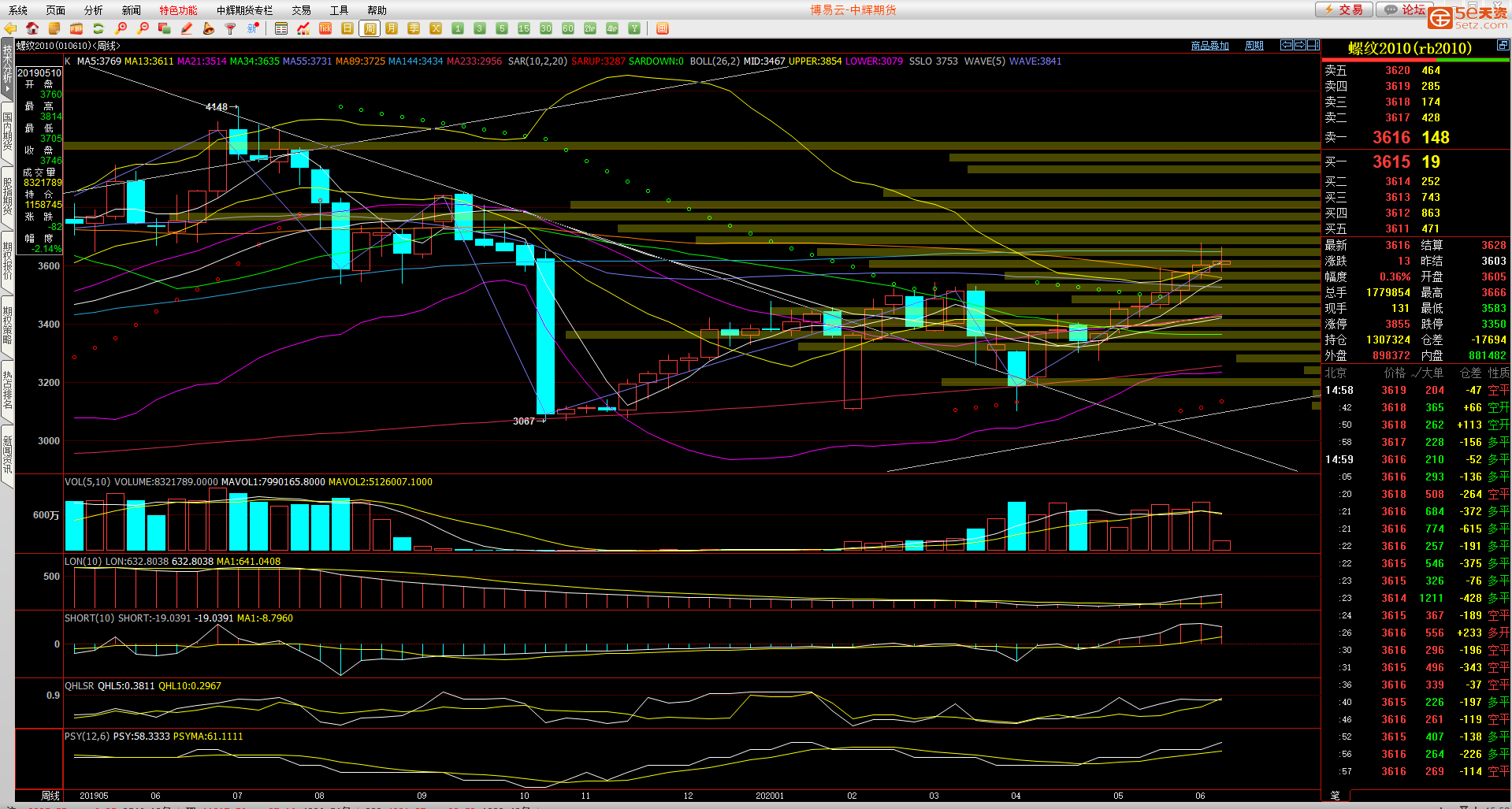Image resolution: width=1512 pixels, height=809 pixels.
Task: Switch to Tick chart period
Action: [325, 28]
